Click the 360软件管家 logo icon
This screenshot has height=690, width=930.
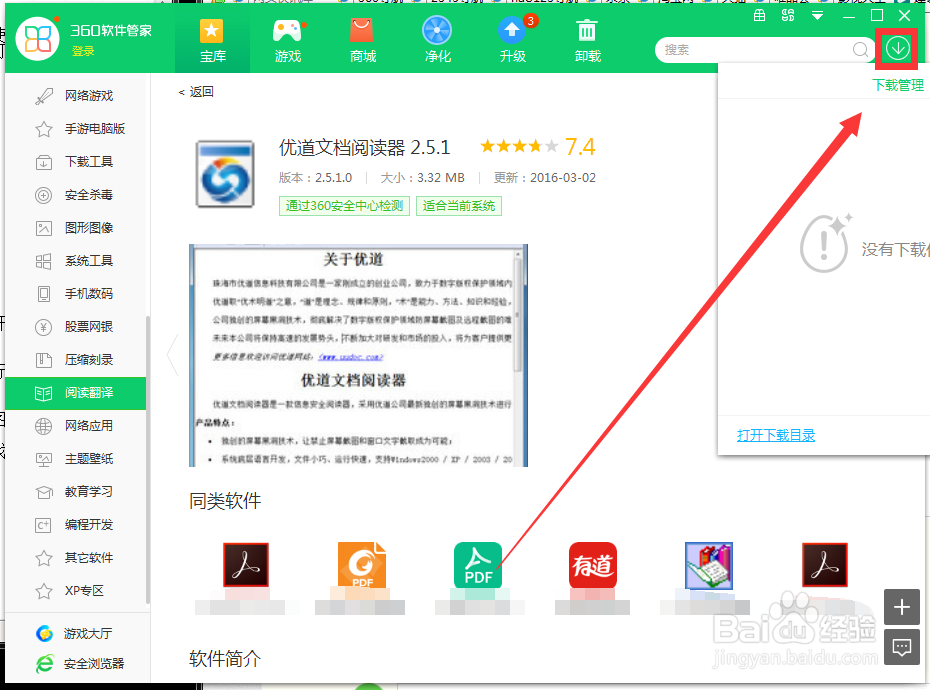point(38,39)
